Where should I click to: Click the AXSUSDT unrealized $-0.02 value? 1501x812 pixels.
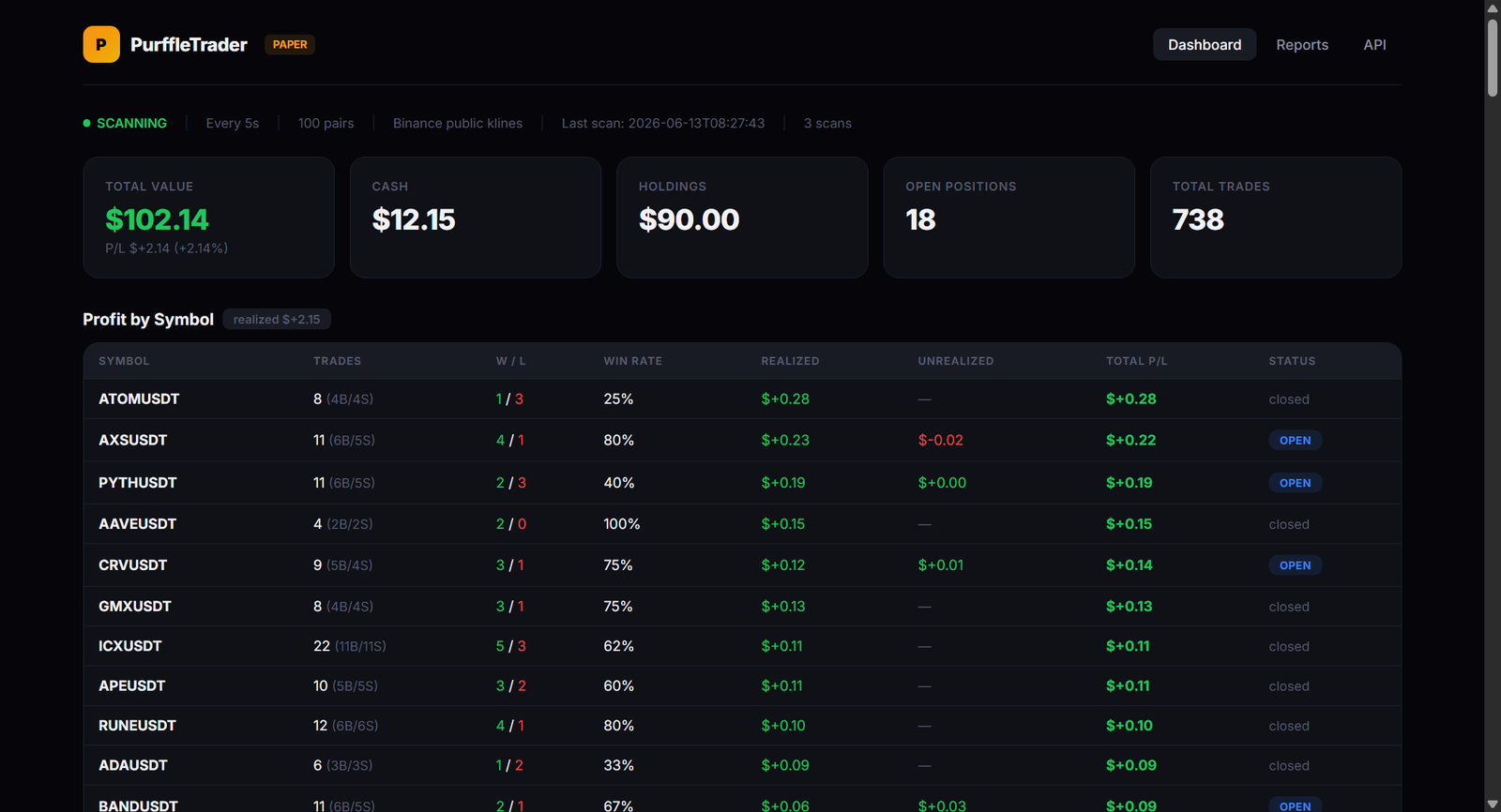pos(940,440)
